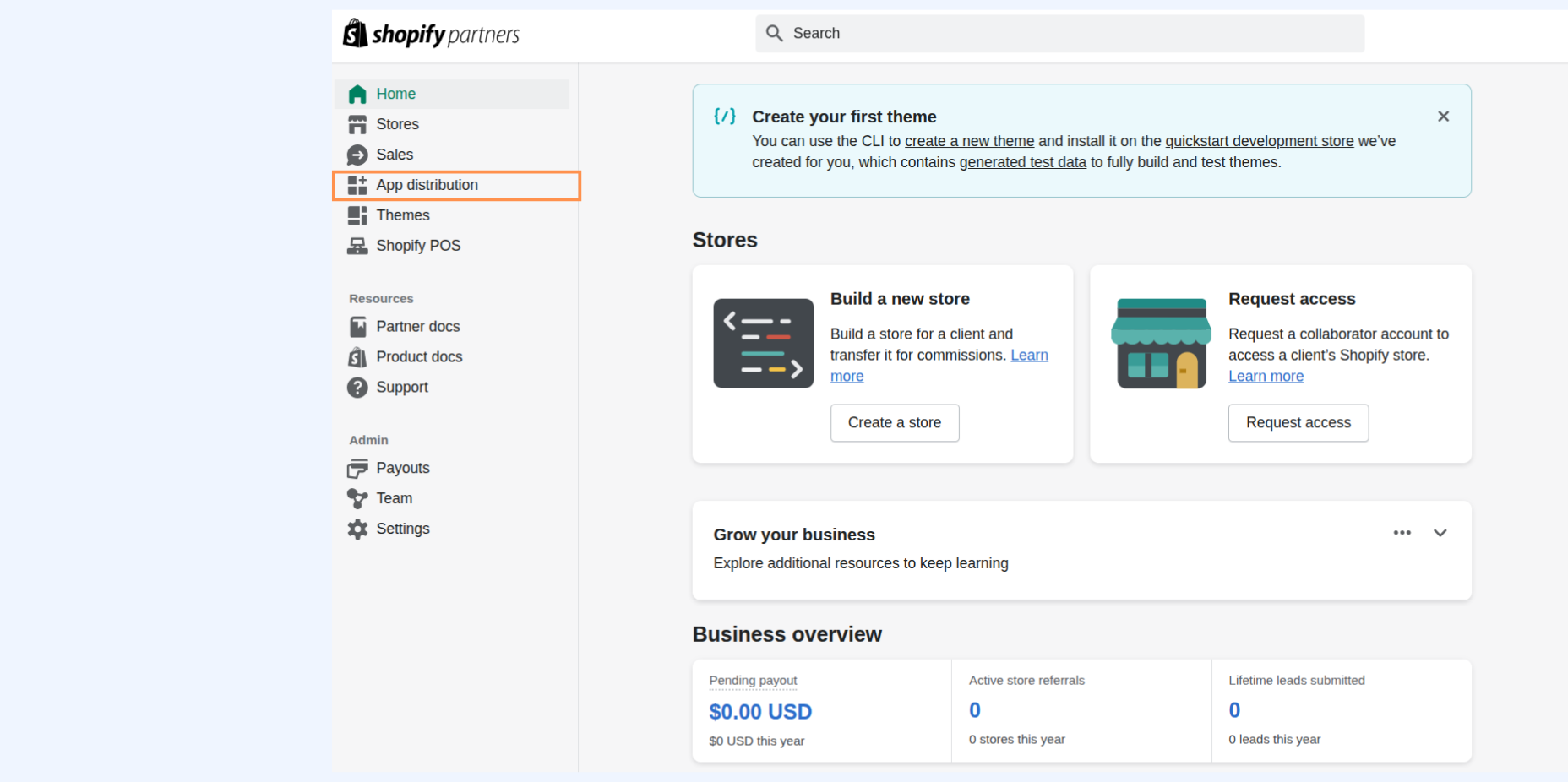Dismiss the Create your first theme banner
This screenshot has width=1568, height=782.
point(1444,117)
